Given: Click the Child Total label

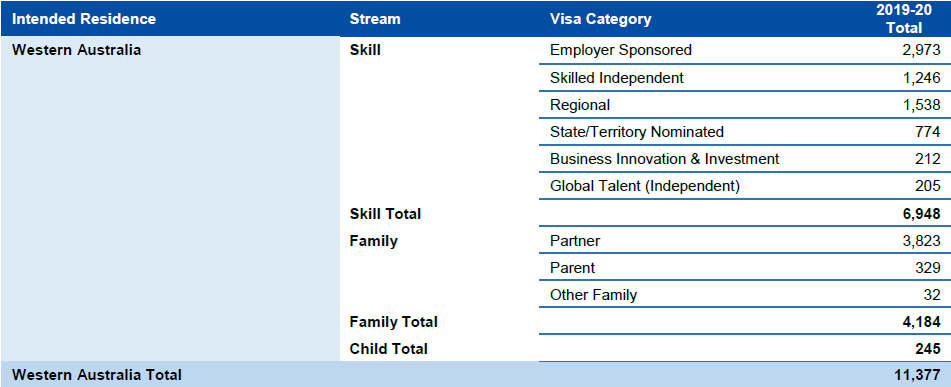Looking at the screenshot, I should 388,349.
